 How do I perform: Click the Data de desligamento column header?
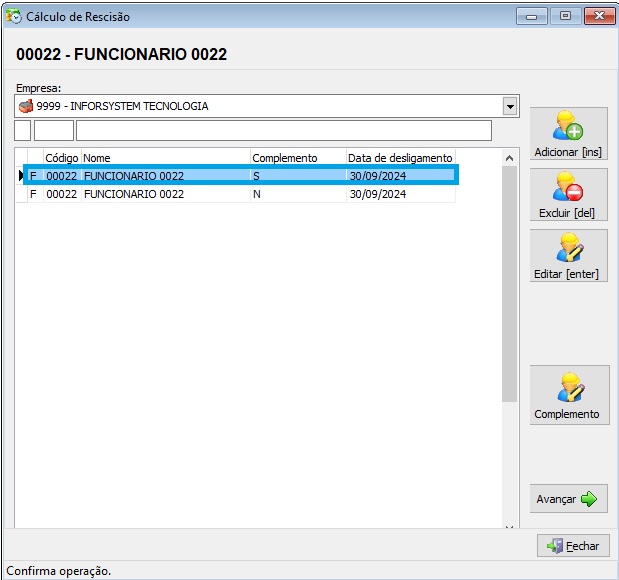(400, 158)
